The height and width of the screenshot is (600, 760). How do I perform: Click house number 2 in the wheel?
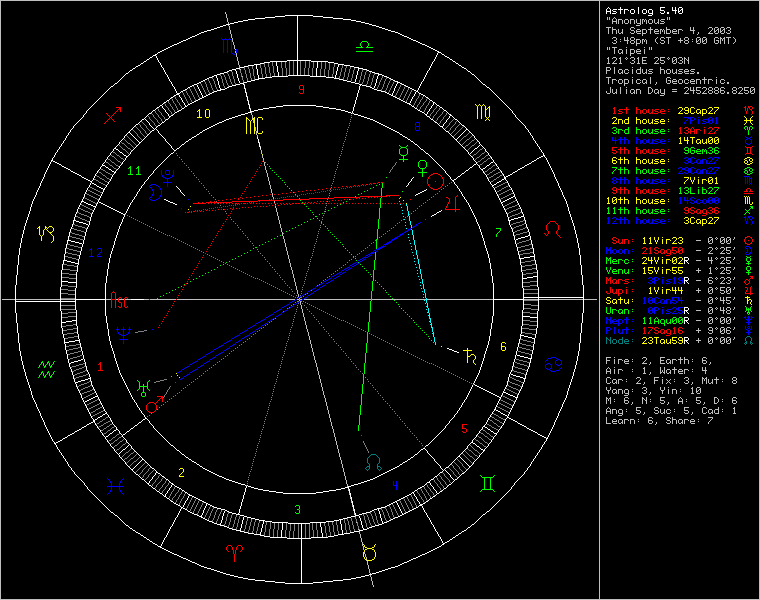(181, 473)
